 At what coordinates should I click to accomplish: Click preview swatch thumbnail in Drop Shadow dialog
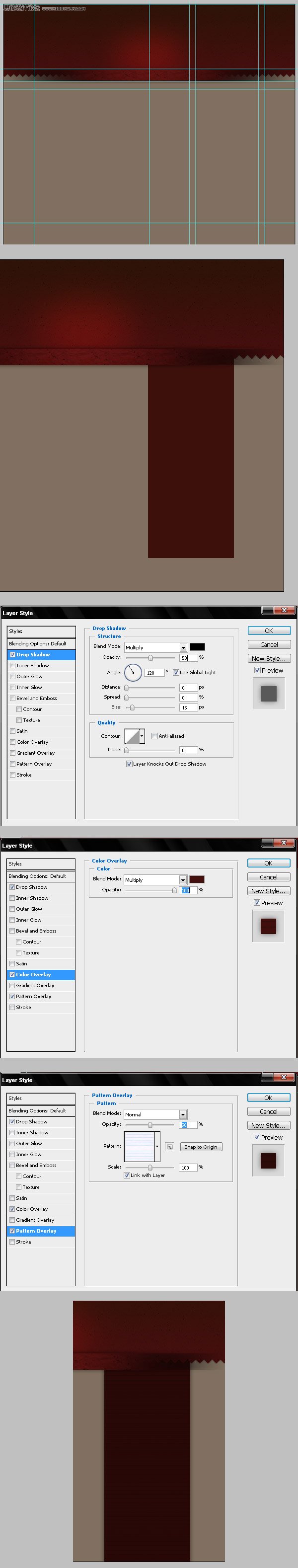[x=269, y=693]
